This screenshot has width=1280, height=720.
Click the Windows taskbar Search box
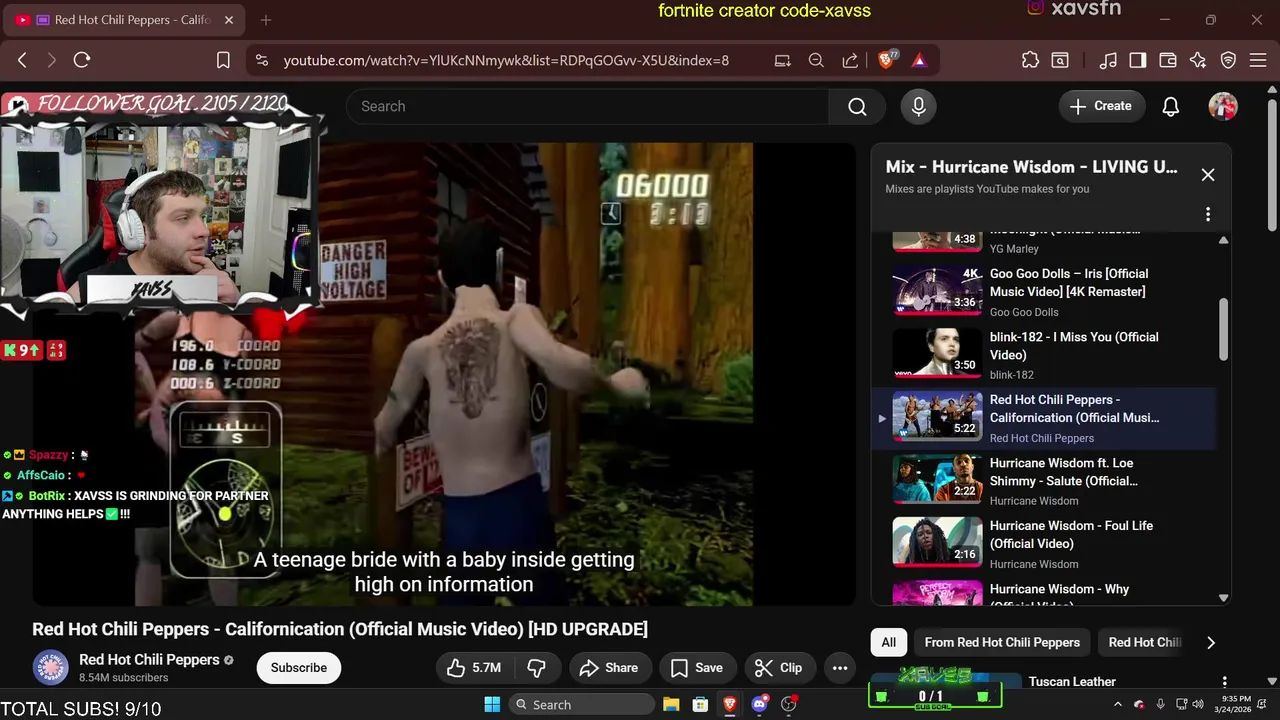[x=580, y=704]
